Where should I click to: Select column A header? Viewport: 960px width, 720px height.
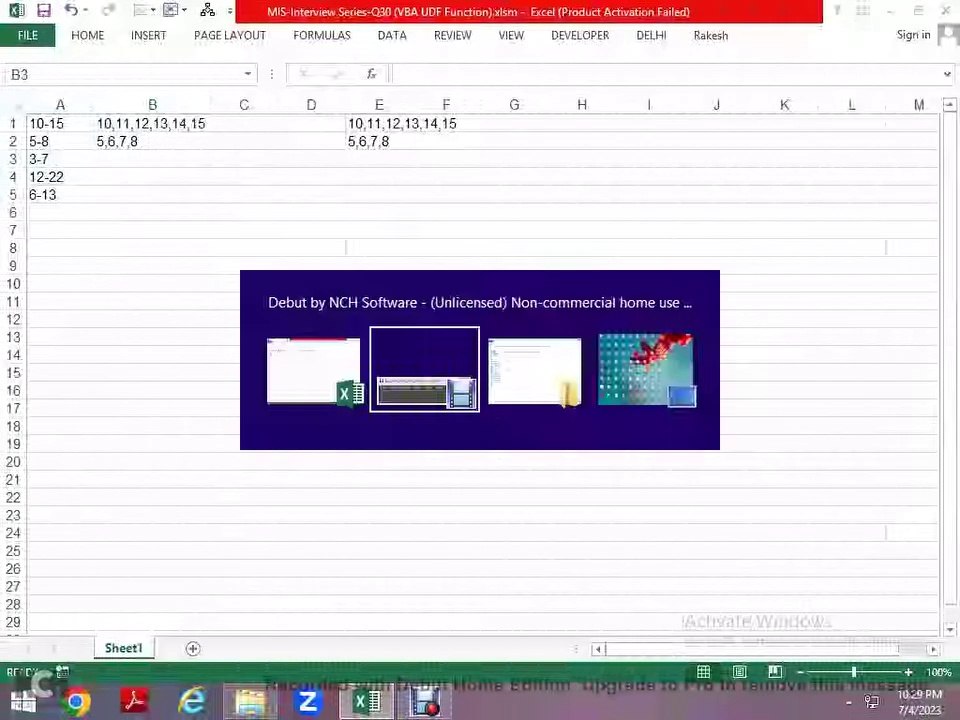pyautogui.click(x=60, y=105)
